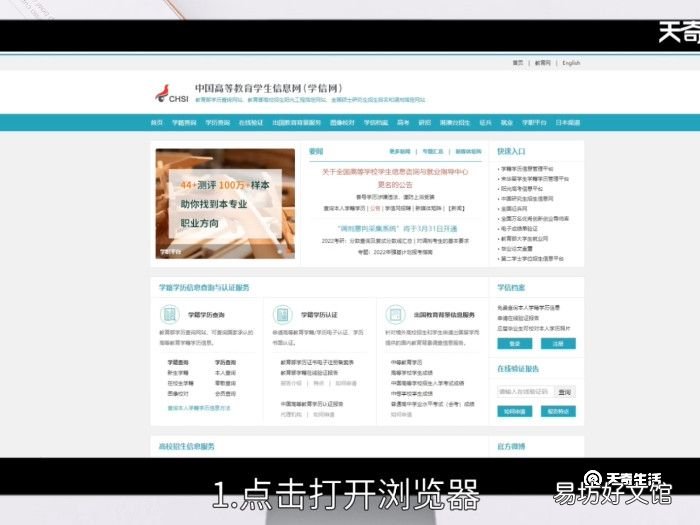Screen dimensions: 700x525
Task: Open 学位论文查重 quick link
Action: pyautogui.click(x=517, y=249)
